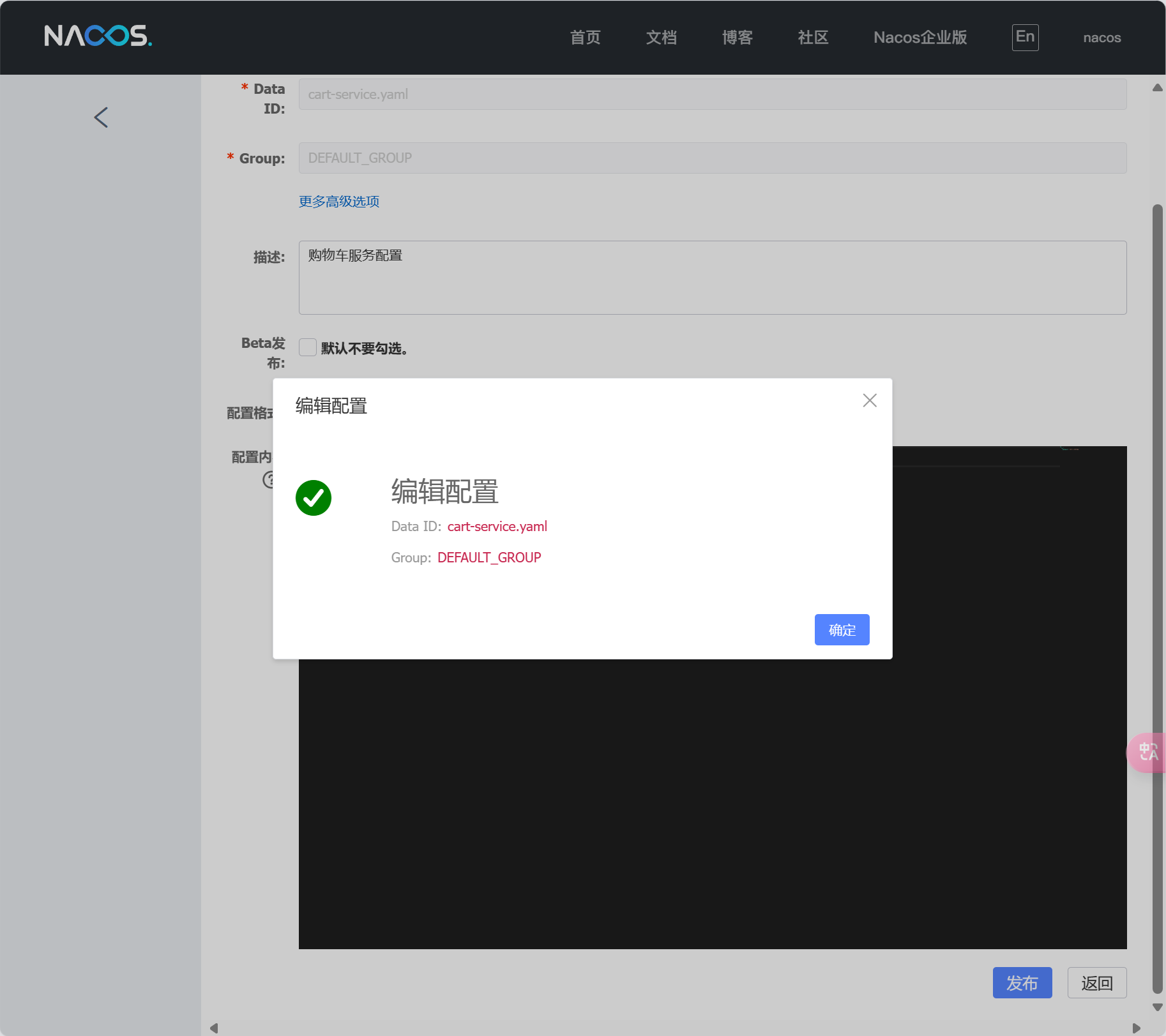Click the back arrow in sidebar
This screenshot has height=1036, width=1166.
coord(101,117)
